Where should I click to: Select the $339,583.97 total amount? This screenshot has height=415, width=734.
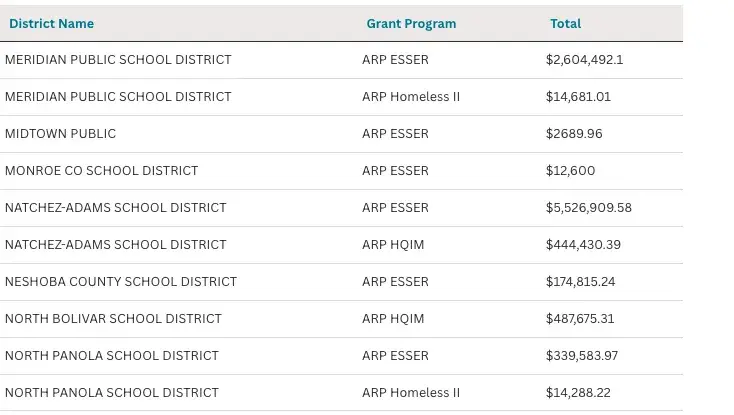(x=582, y=356)
